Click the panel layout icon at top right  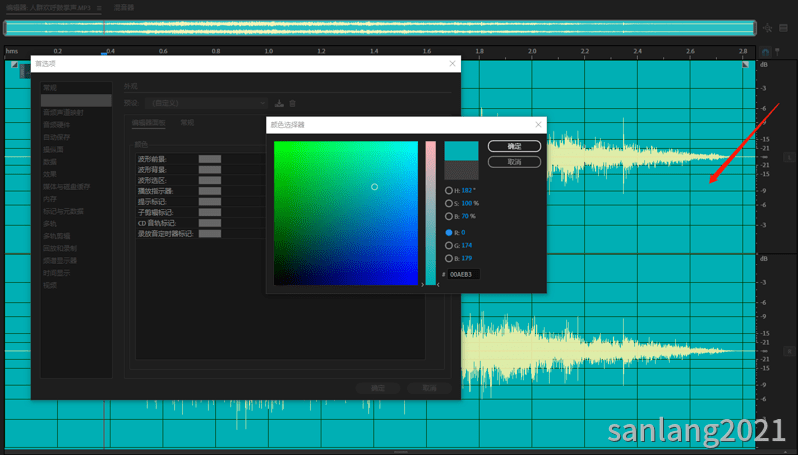click(x=783, y=28)
